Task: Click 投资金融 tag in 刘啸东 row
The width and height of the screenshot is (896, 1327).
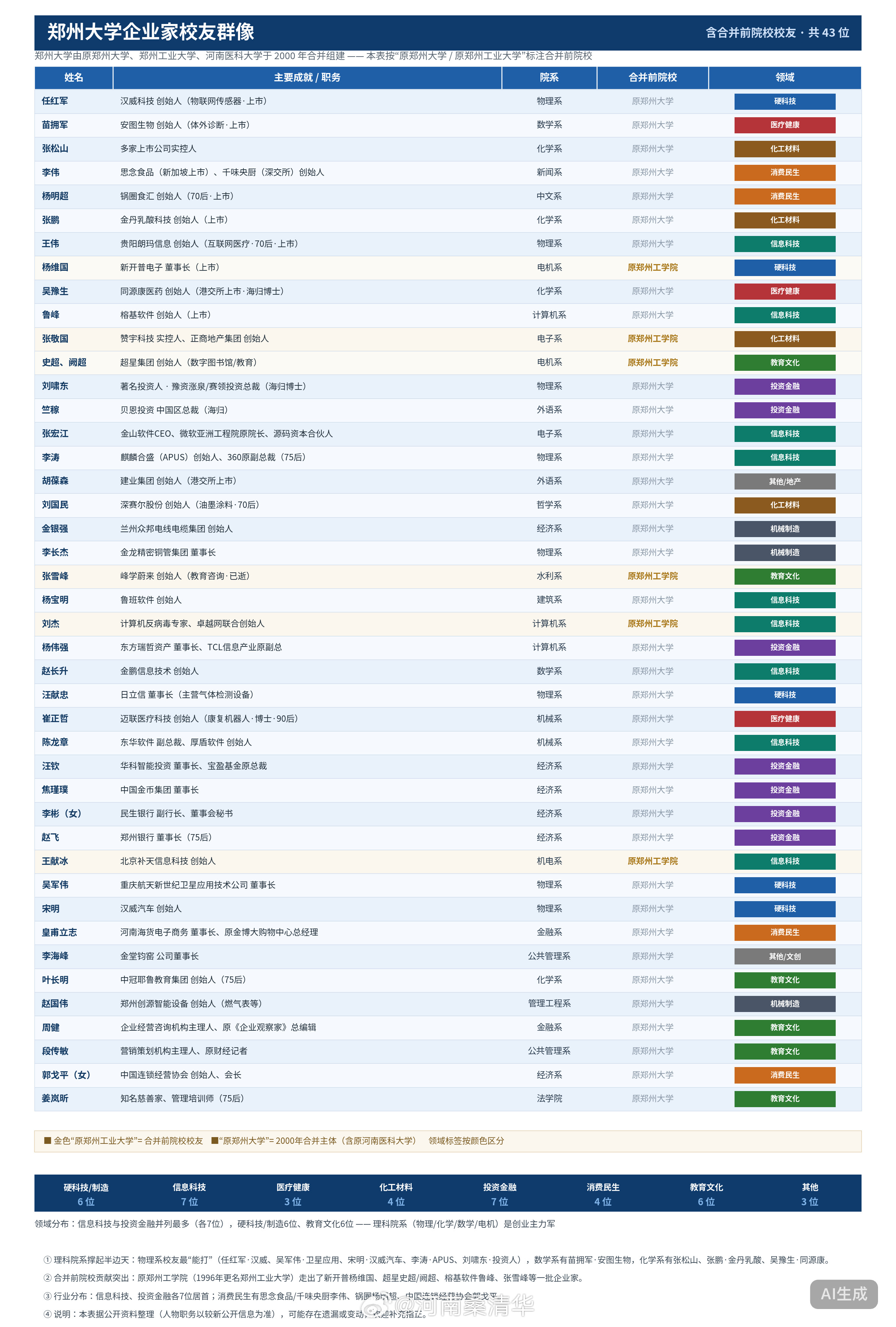Action: [785, 387]
